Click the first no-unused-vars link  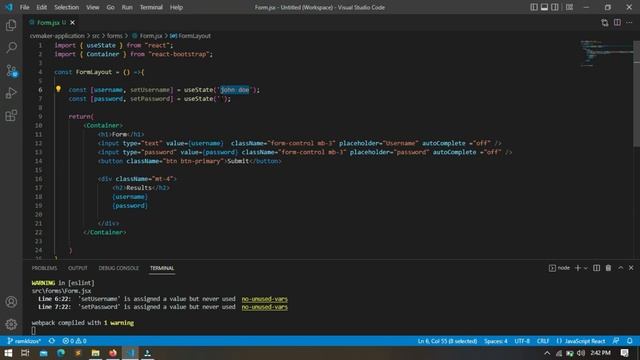[264, 299]
